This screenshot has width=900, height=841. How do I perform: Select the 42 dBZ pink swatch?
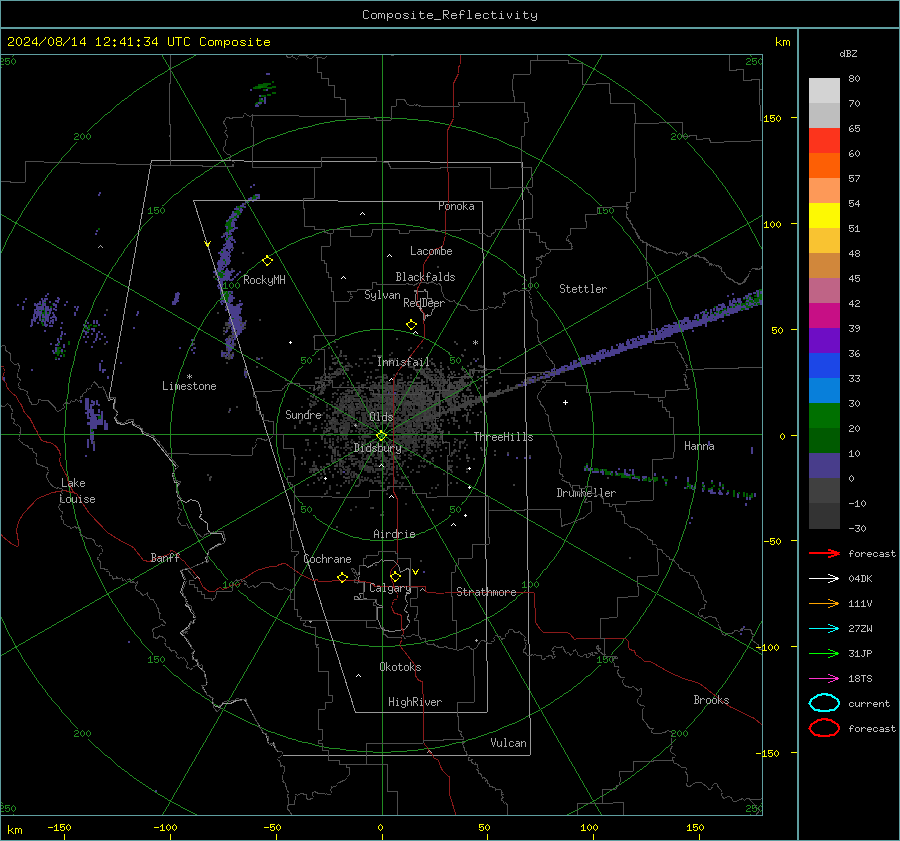pos(824,290)
